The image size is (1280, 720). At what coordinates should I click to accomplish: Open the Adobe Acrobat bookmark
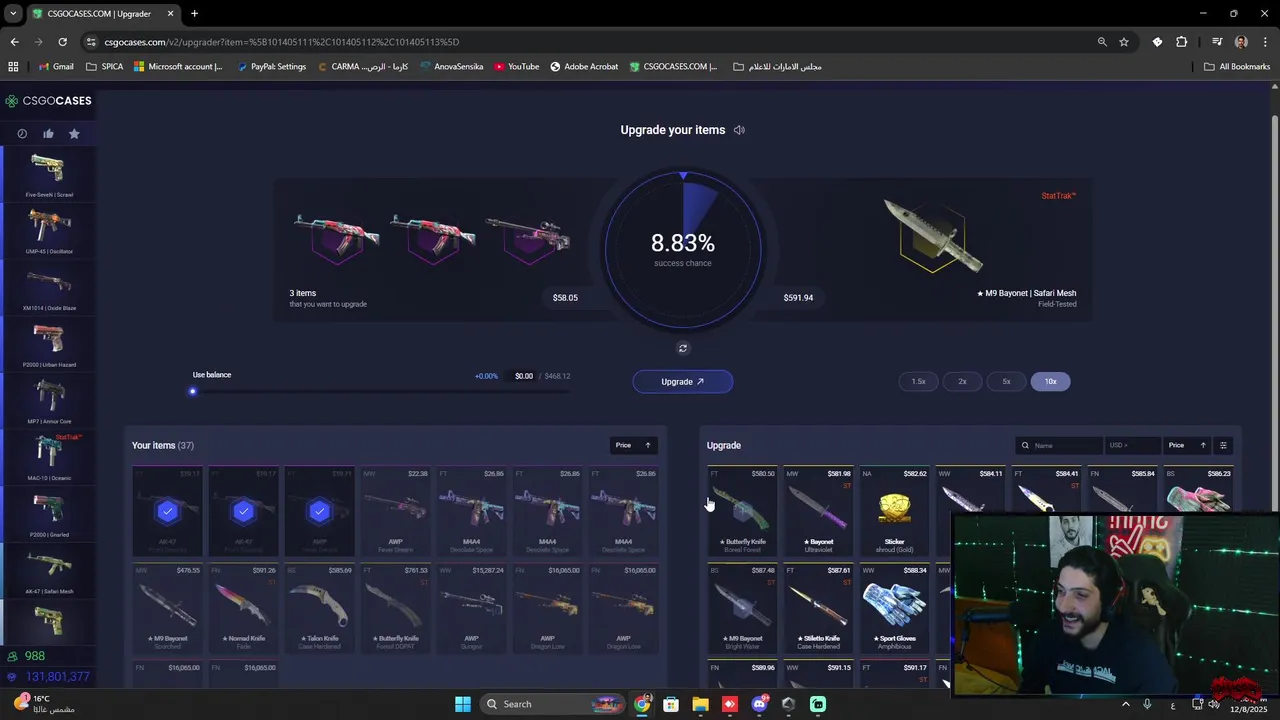tap(584, 67)
